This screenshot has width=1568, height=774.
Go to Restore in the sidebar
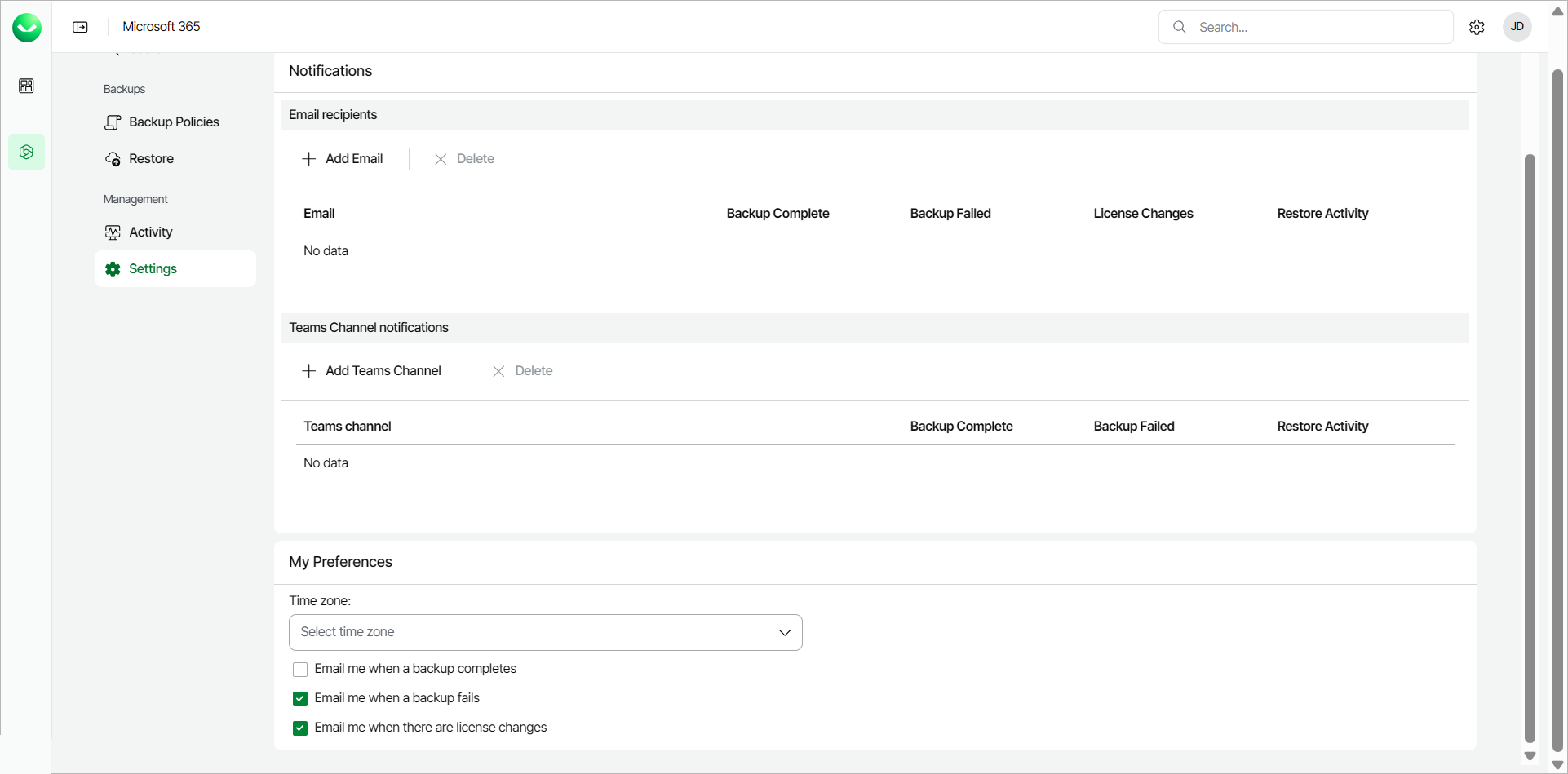tap(151, 159)
